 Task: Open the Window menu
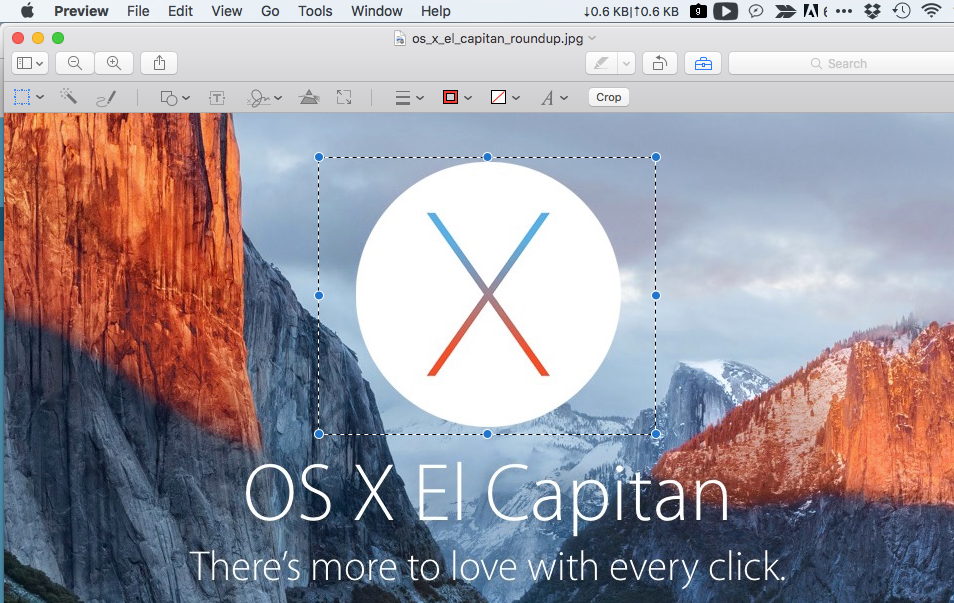(377, 11)
